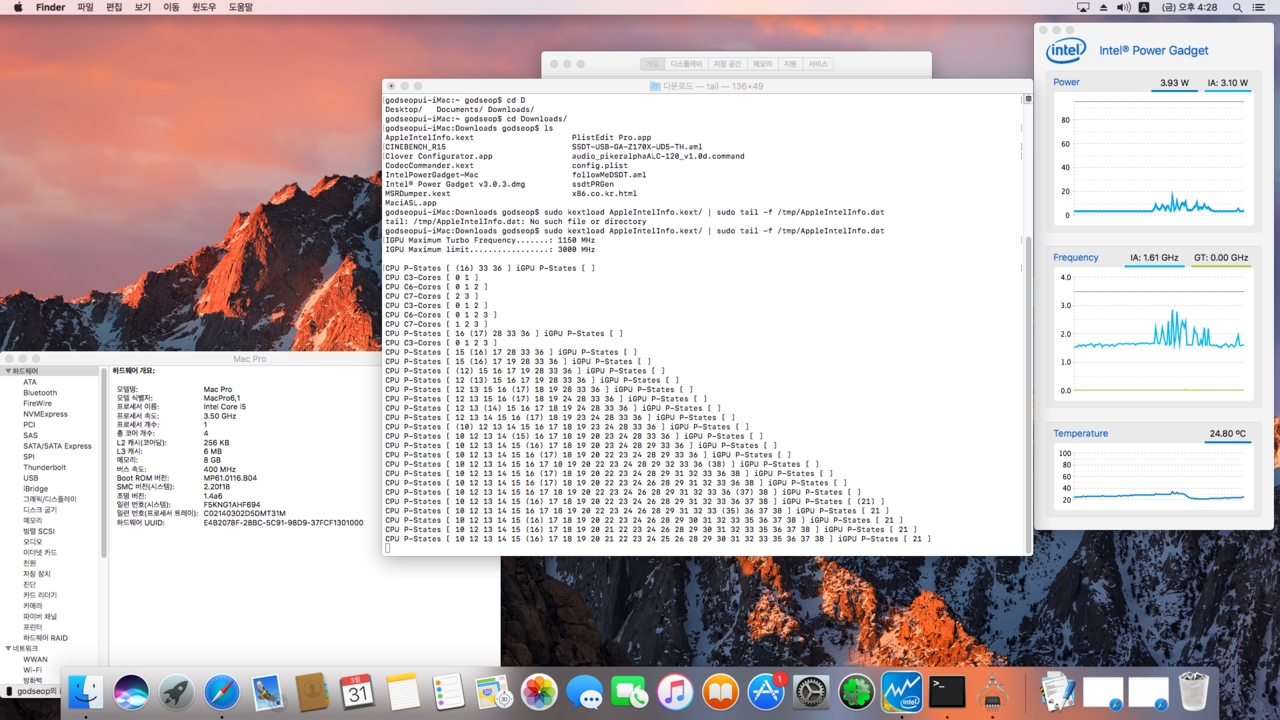Switch to 메모리 tab in About window
This screenshot has width=1280, height=720.
coord(763,64)
